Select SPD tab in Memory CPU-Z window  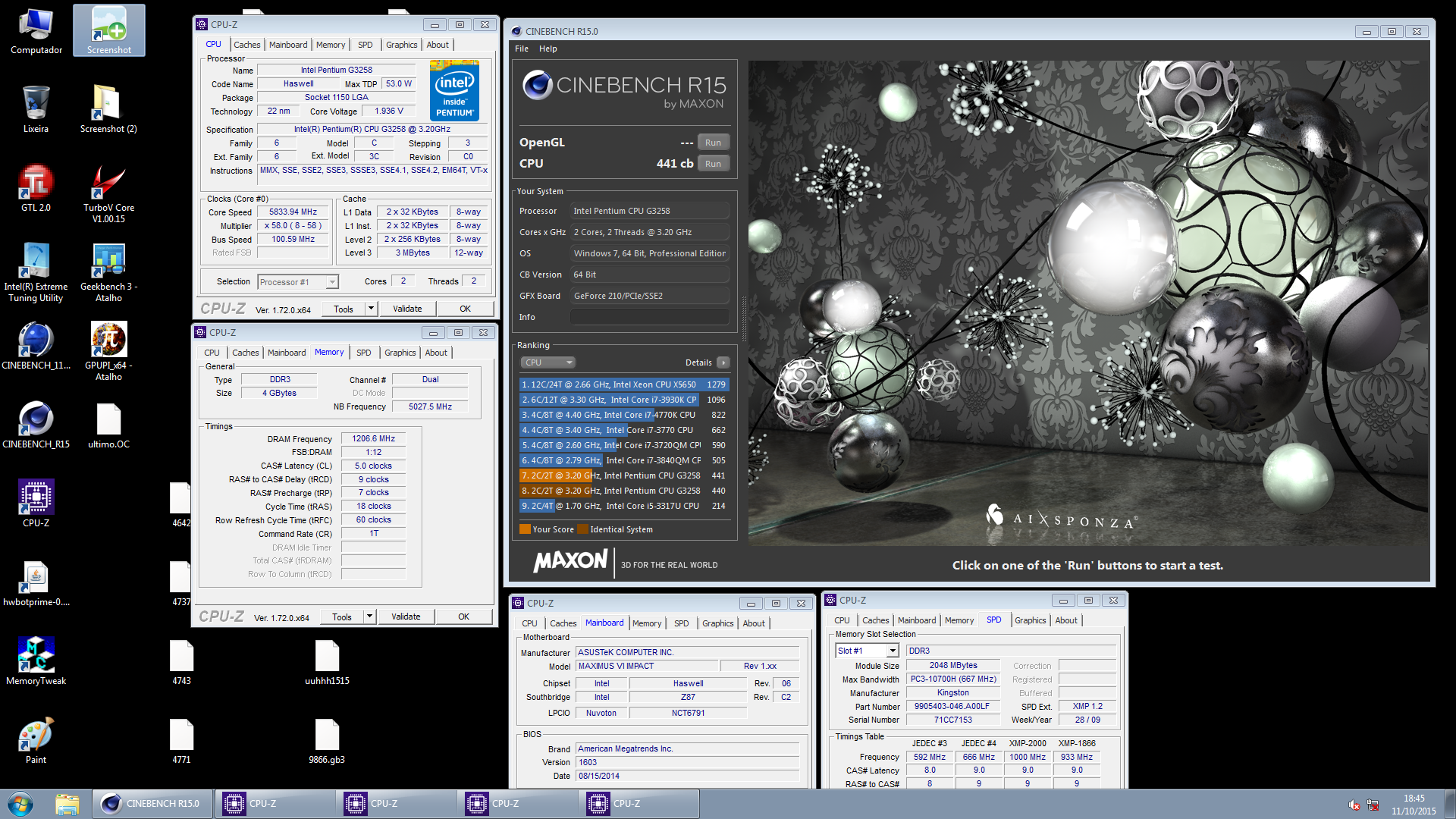364,353
